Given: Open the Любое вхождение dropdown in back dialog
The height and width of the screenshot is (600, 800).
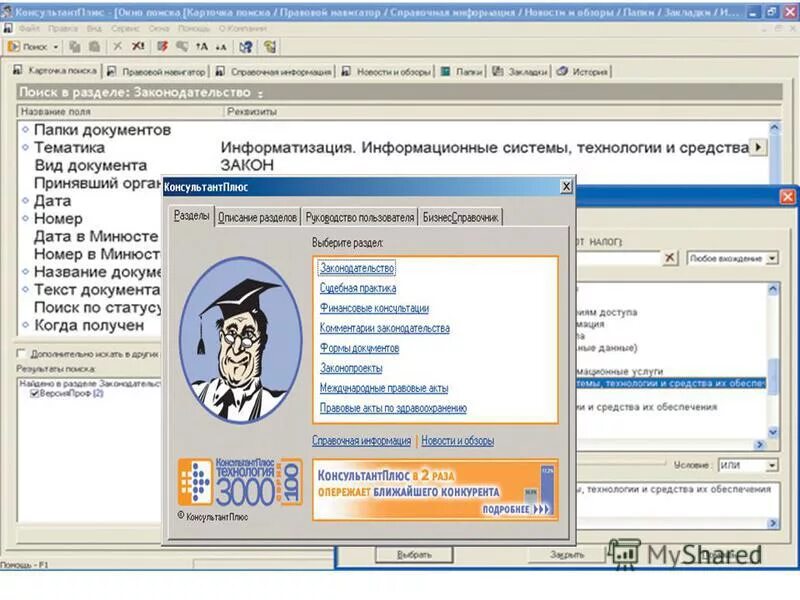Looking at the screenshot, I should coord(772,259).
